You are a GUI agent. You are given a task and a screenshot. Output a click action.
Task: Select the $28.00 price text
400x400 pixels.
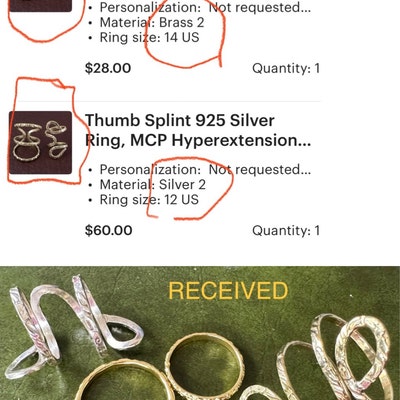pyautogui.click(x=108, y=68)
